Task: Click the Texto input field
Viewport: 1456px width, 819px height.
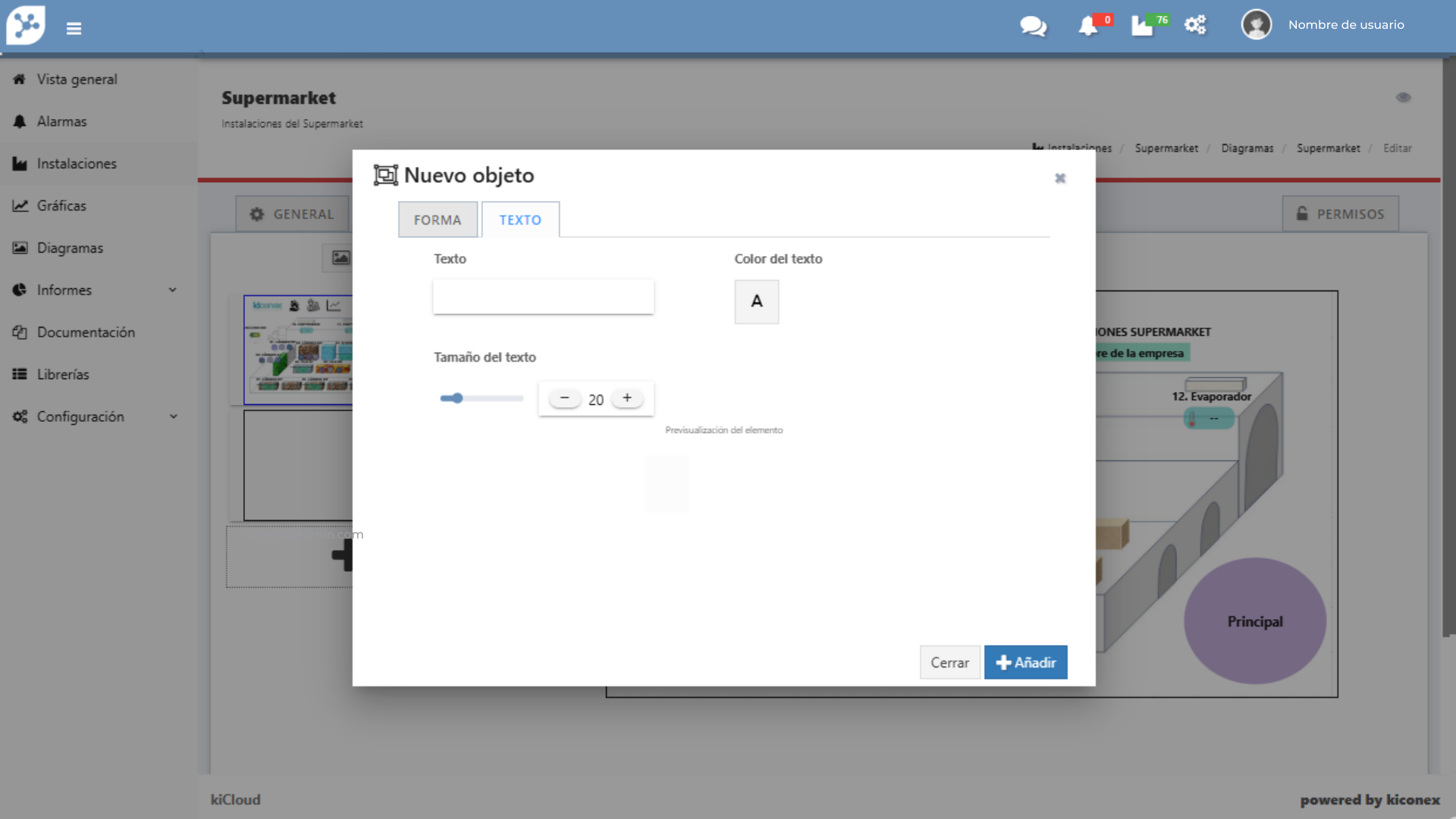Action: tap(543, 297)
